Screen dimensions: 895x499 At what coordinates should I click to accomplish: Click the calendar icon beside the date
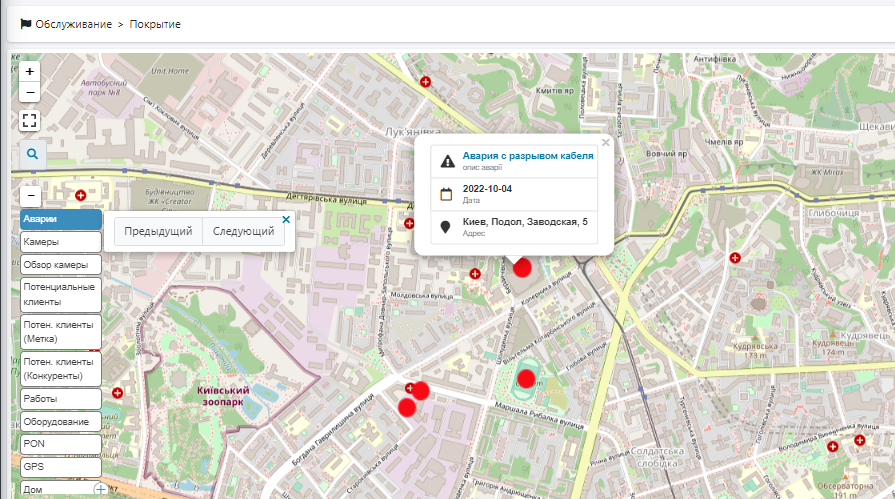[447, 194]
